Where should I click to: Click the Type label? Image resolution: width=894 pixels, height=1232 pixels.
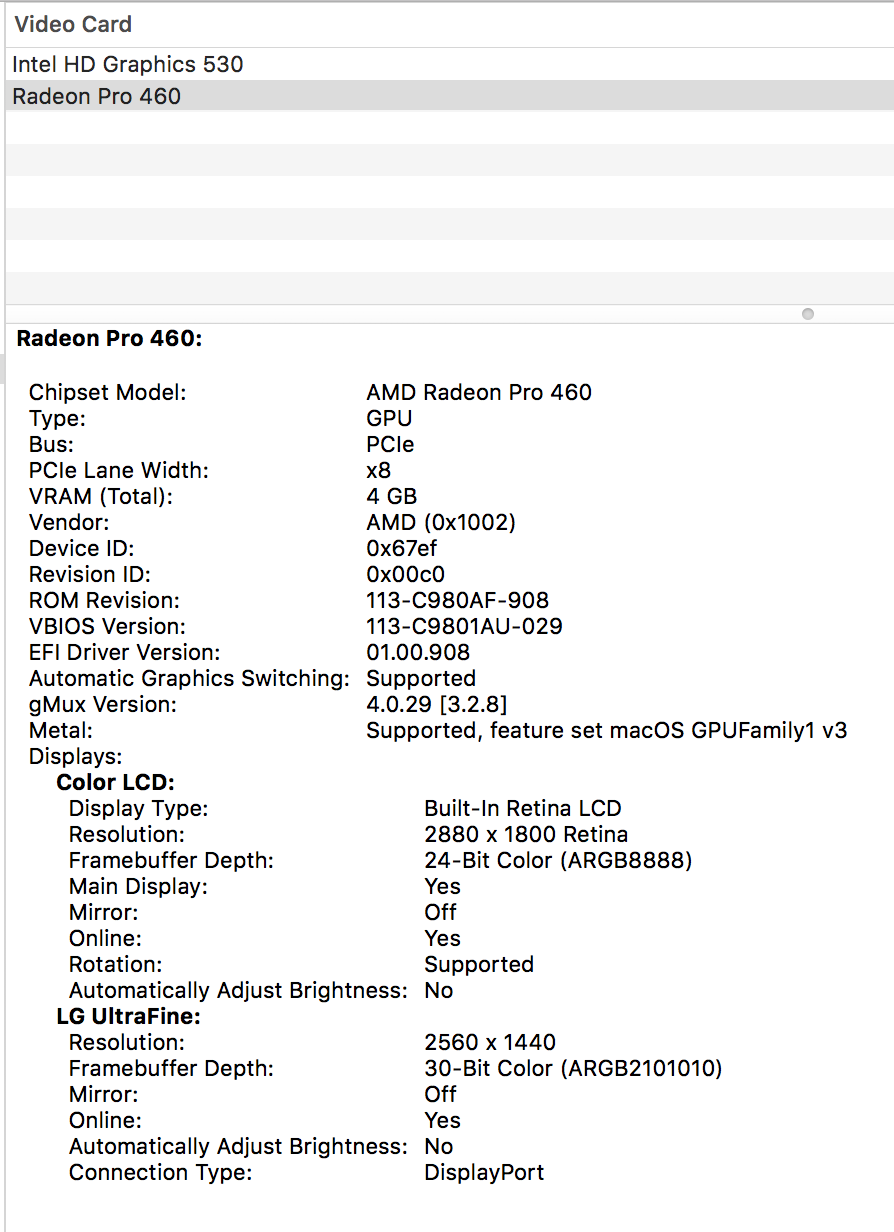point(57,418)
